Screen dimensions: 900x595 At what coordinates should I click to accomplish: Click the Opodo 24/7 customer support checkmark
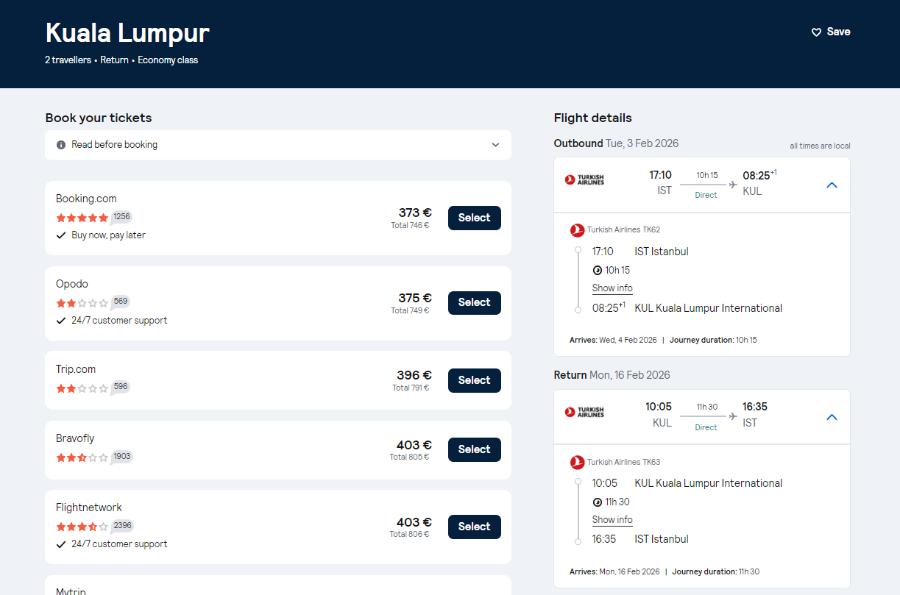click(x=61, y=321)
